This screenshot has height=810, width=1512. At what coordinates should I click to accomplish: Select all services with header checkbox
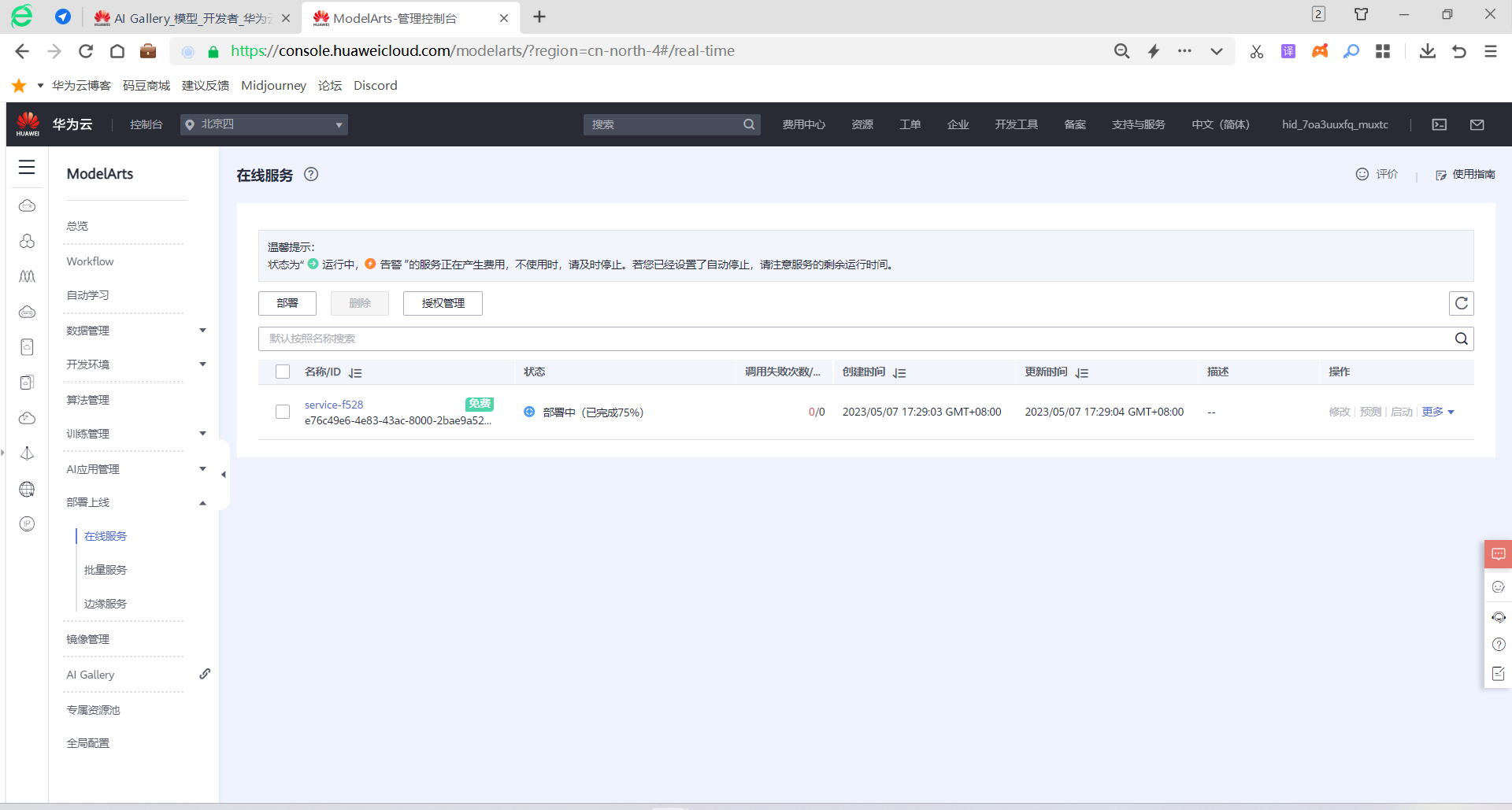pos(283,372)
